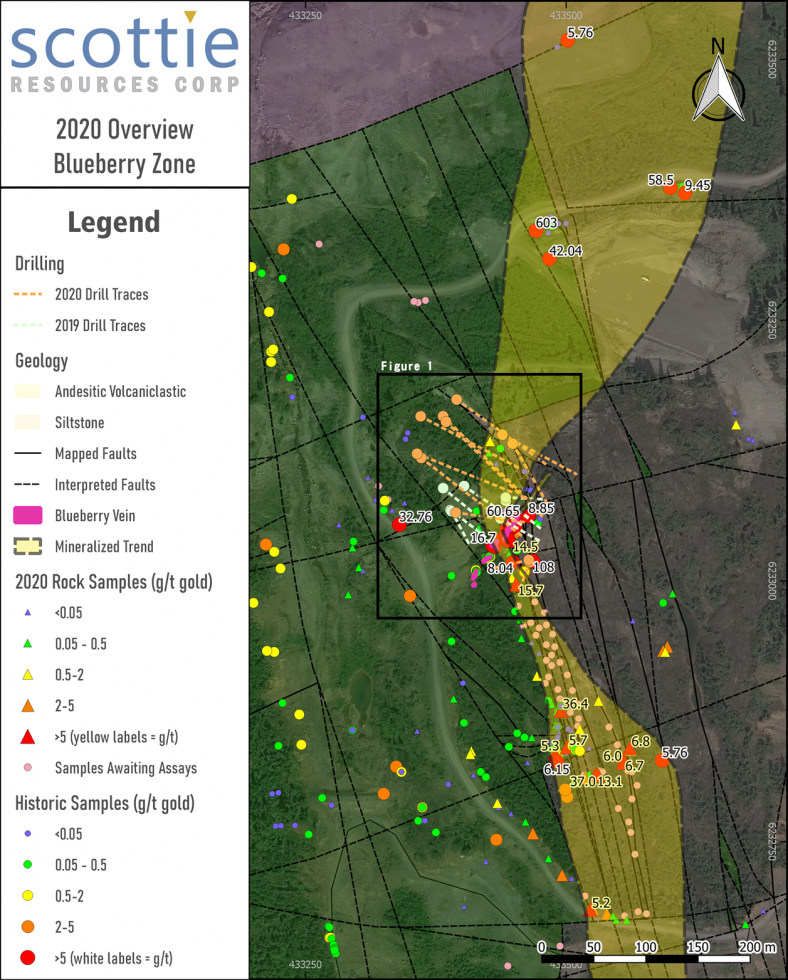Screen dimensions: 788x980
Task: Select the red triangle >5 legend symbol
Action: click(28, 737)
